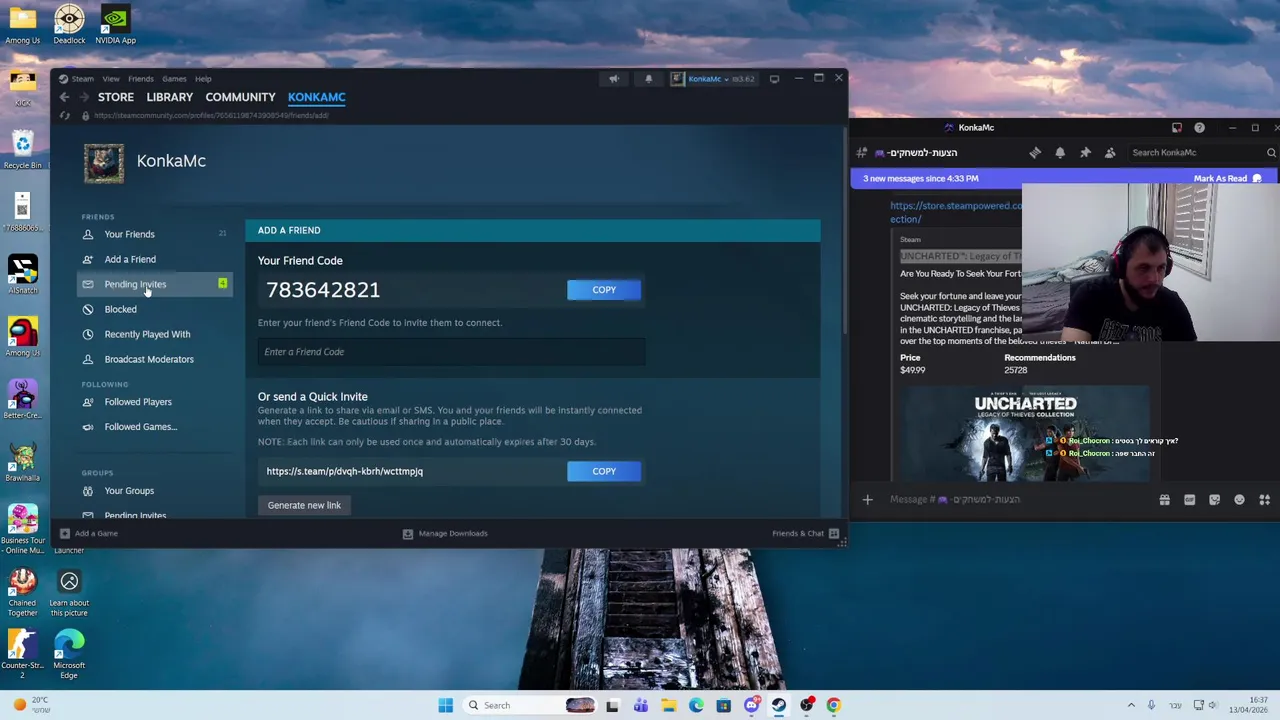The height and width of the screenshot is (720, 1280).
Task: Select Recently Played With
Action: pos(147,334)
